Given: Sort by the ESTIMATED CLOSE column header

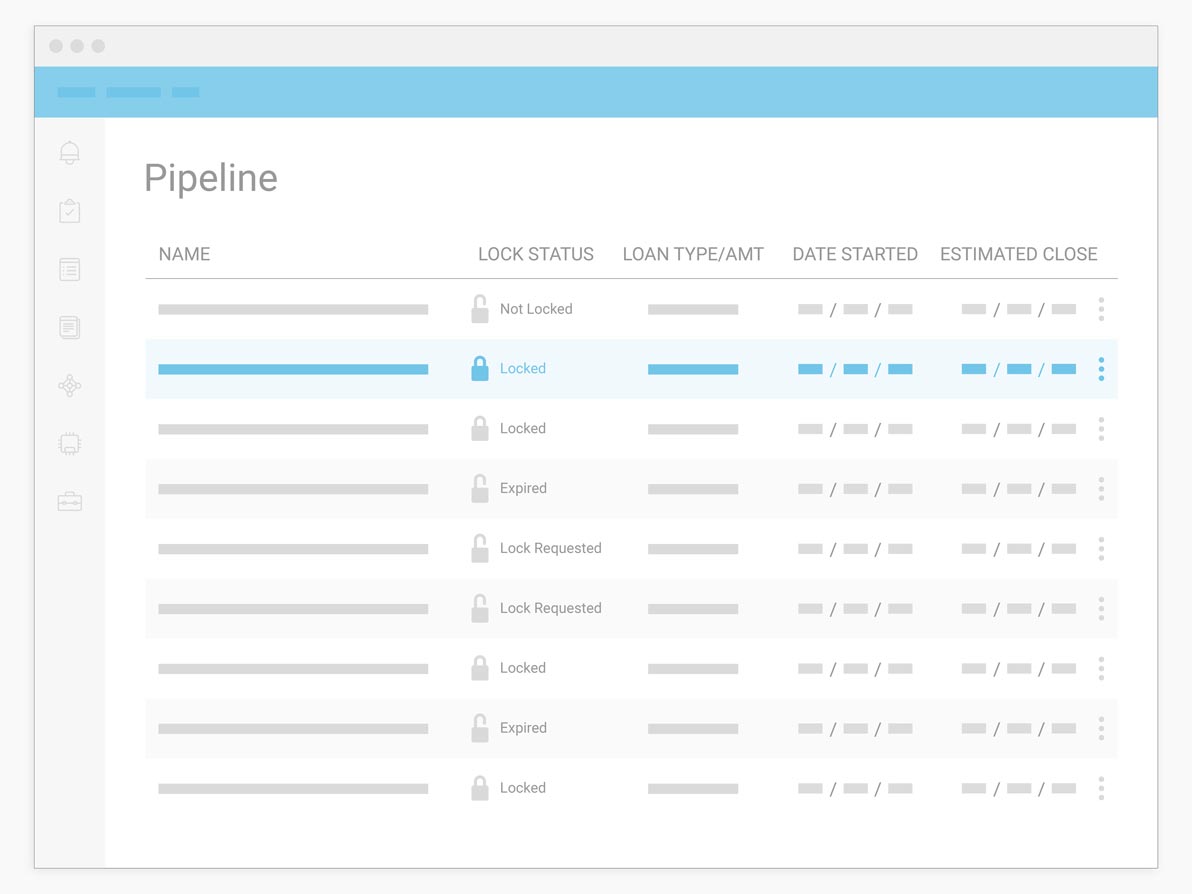Looking at the screenshot, I should point(1018,254).
